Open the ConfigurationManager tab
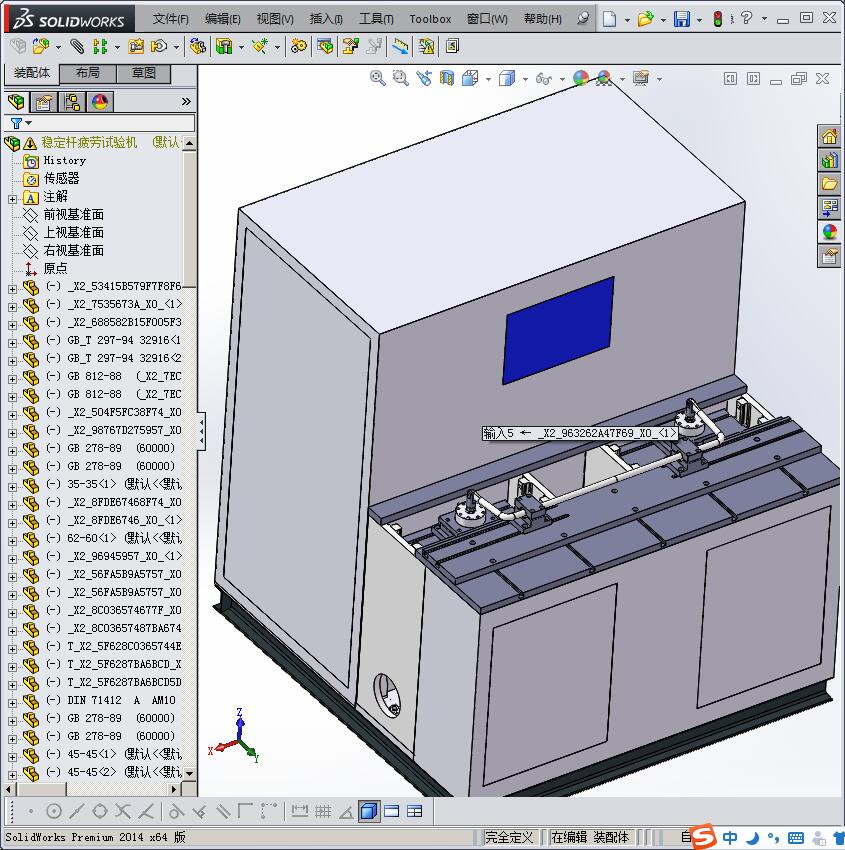Viewport: 845px width, 850px height. (72, 101)
